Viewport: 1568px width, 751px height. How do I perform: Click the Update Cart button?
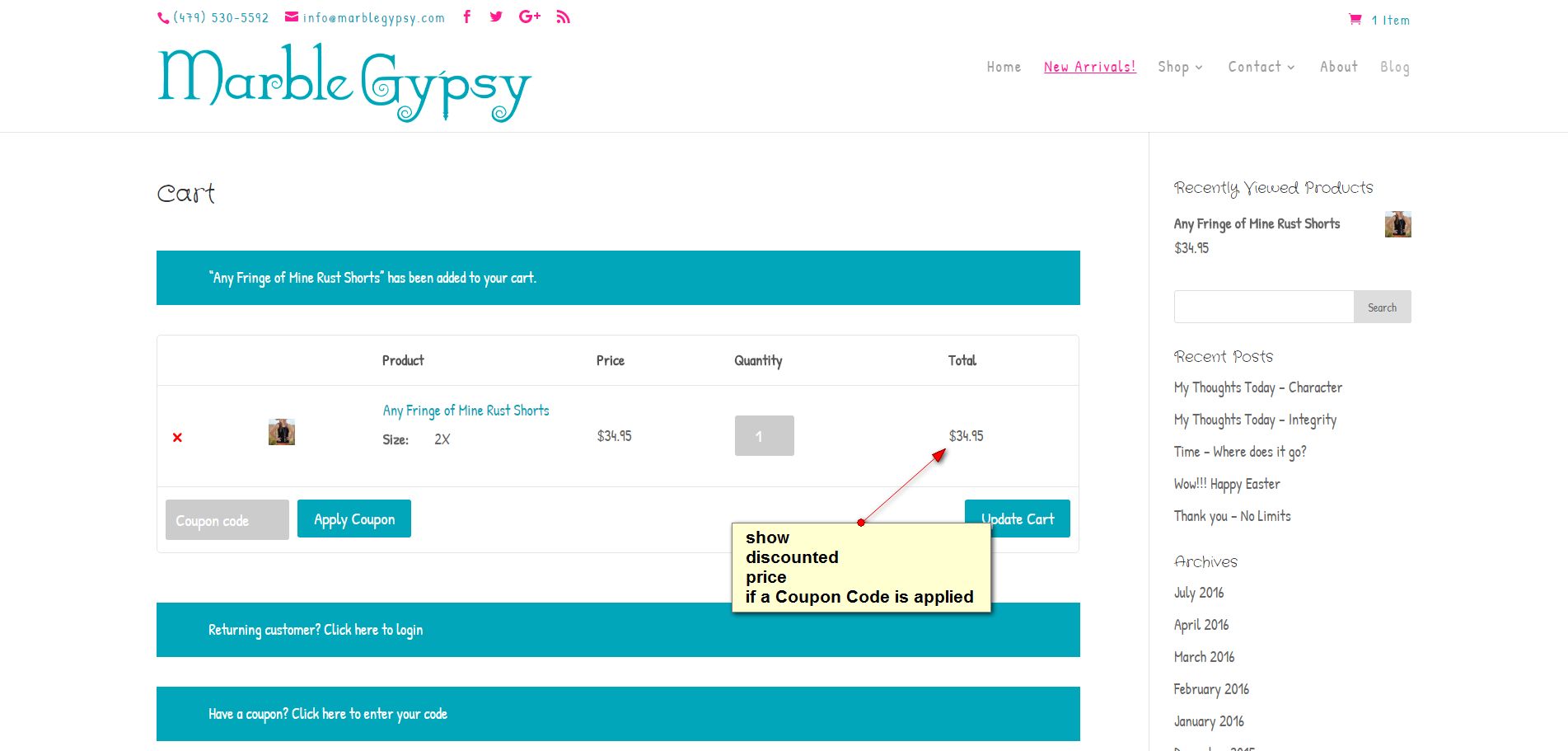click(1018, 519)
